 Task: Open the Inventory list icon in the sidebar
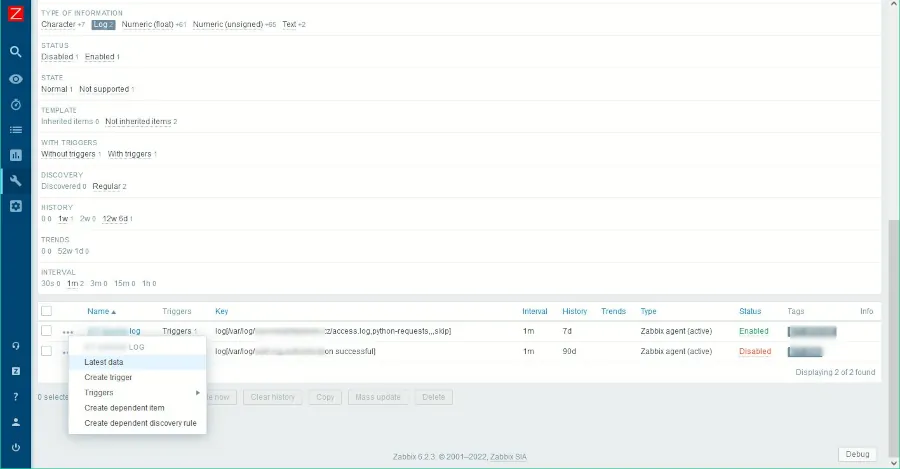tap(15, 129)
